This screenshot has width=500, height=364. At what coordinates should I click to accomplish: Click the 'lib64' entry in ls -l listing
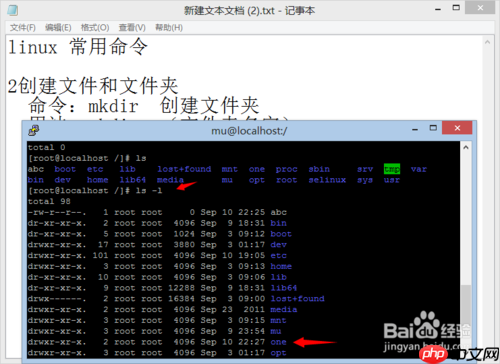point(284,288)
